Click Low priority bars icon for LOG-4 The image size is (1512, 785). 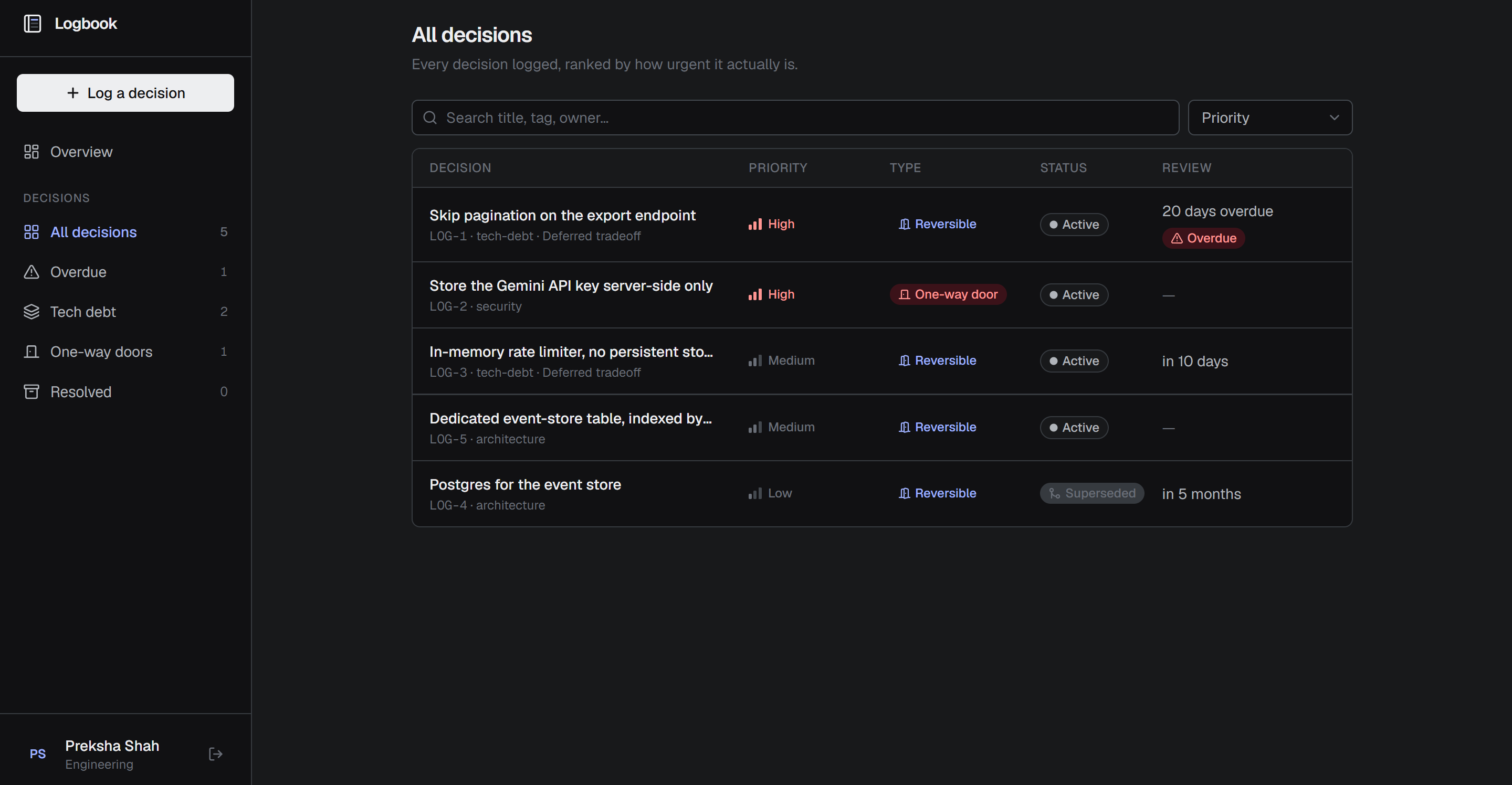pos(755,493)
